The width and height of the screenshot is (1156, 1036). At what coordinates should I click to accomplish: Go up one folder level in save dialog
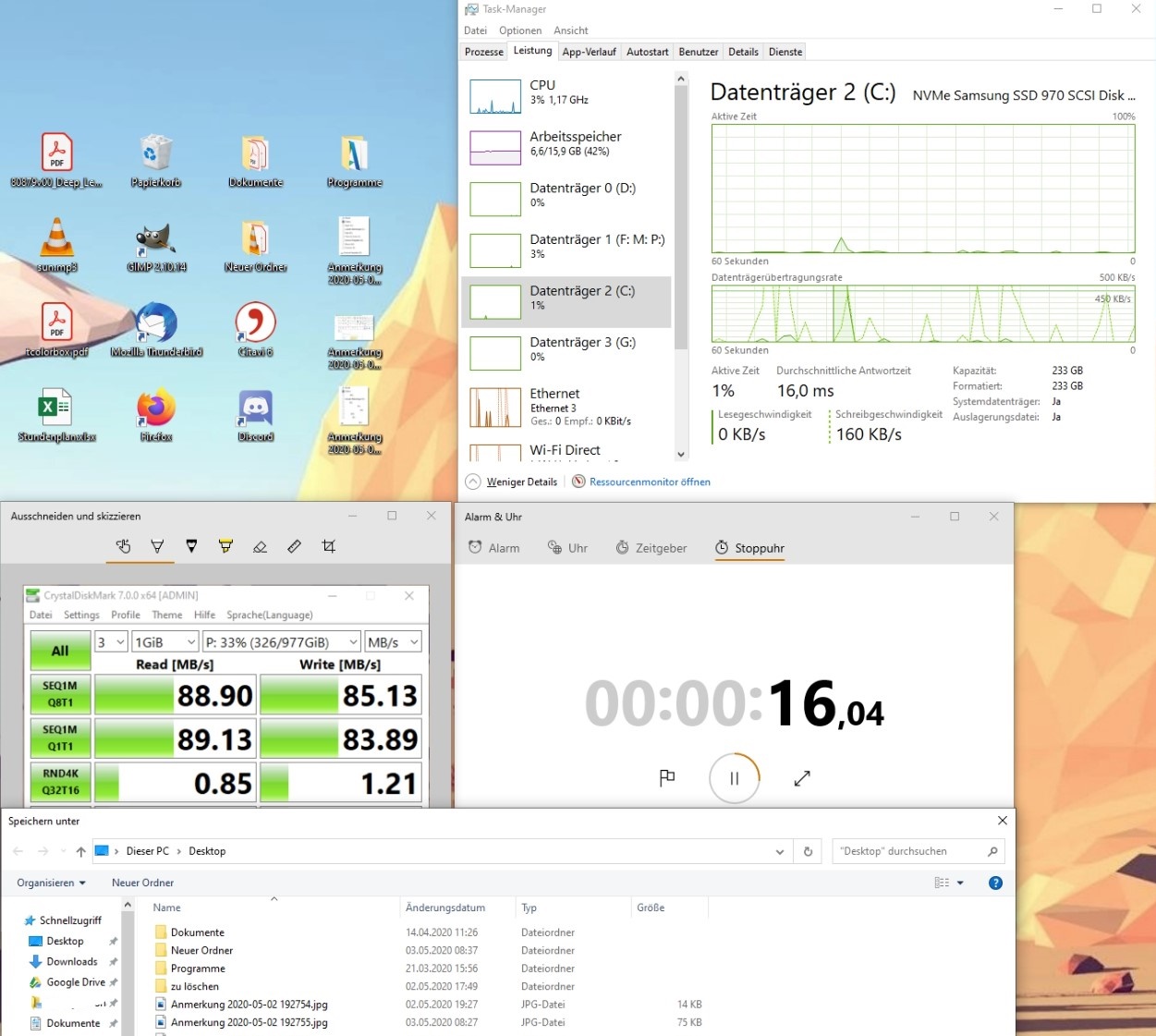pos(80,851)
